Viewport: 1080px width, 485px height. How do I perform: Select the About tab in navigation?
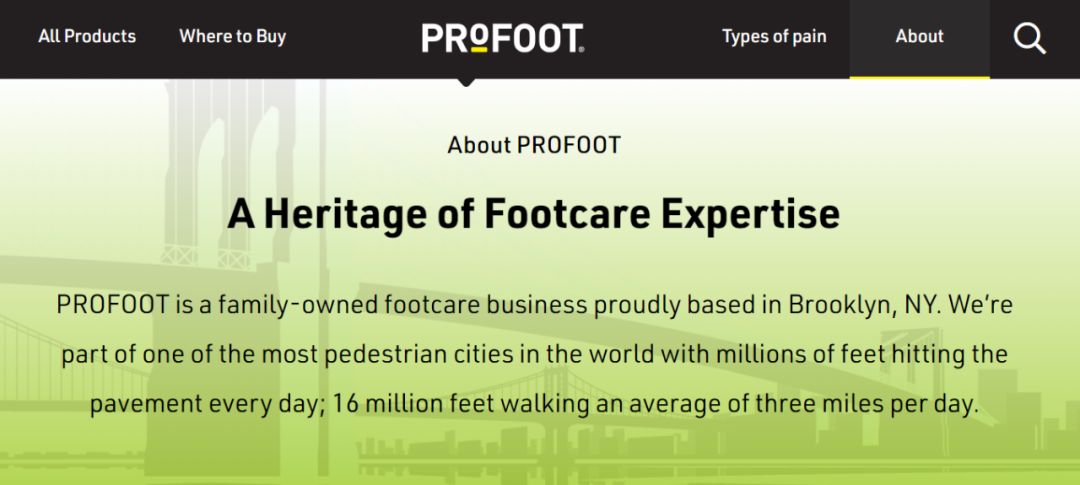tap(919, 37)
